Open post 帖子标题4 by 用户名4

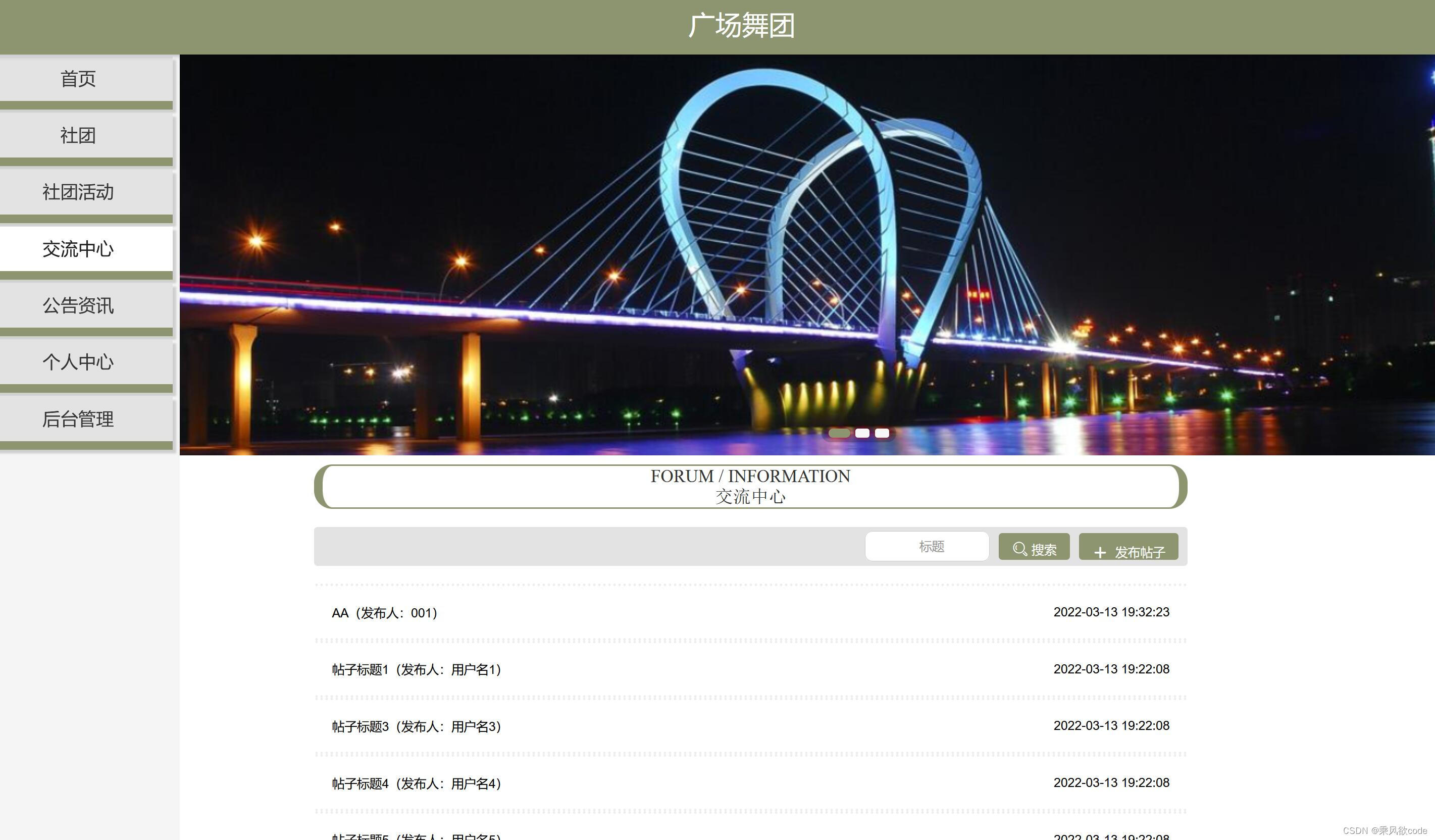click(416, 783)
